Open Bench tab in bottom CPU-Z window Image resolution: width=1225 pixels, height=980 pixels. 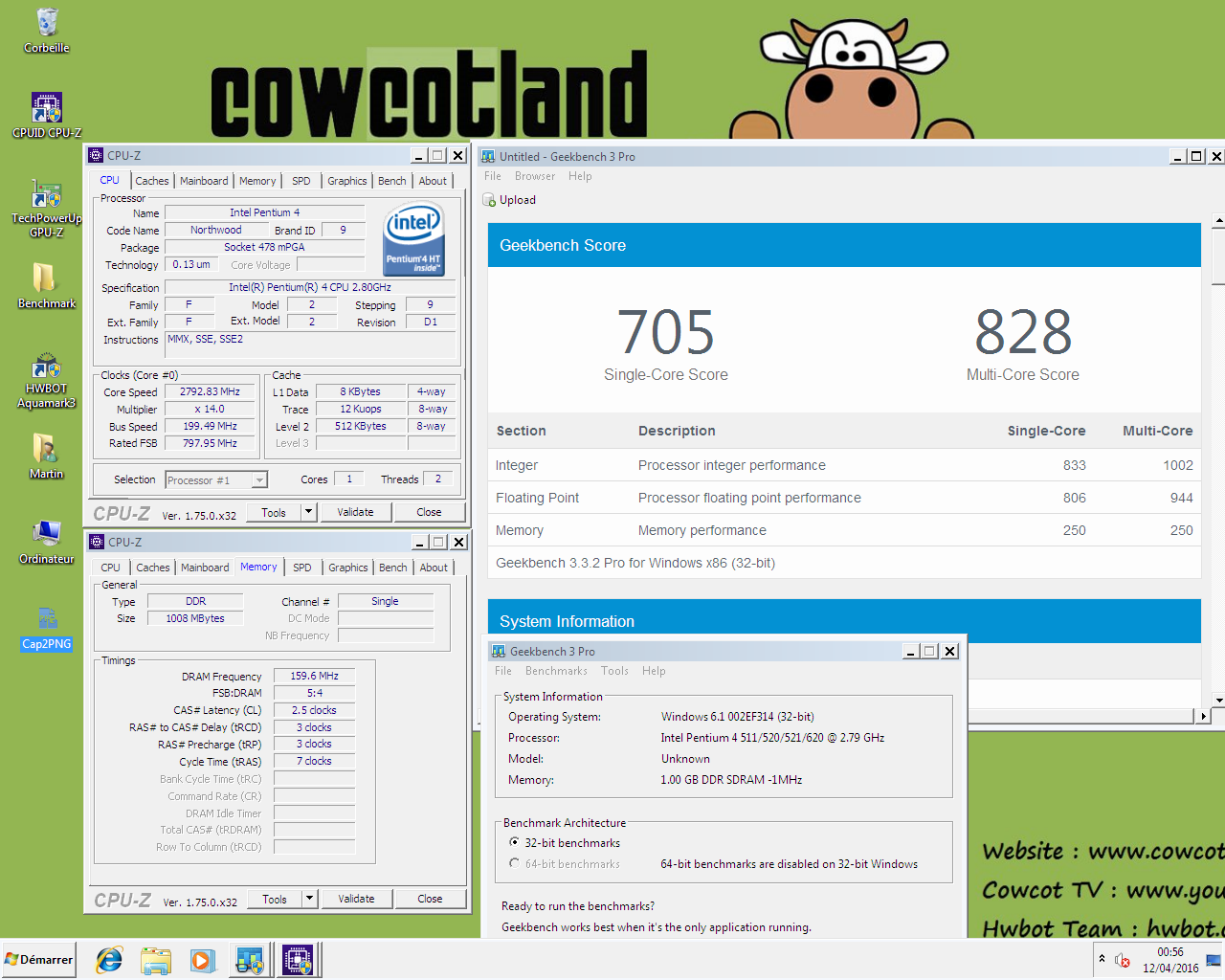pos(393,568)
